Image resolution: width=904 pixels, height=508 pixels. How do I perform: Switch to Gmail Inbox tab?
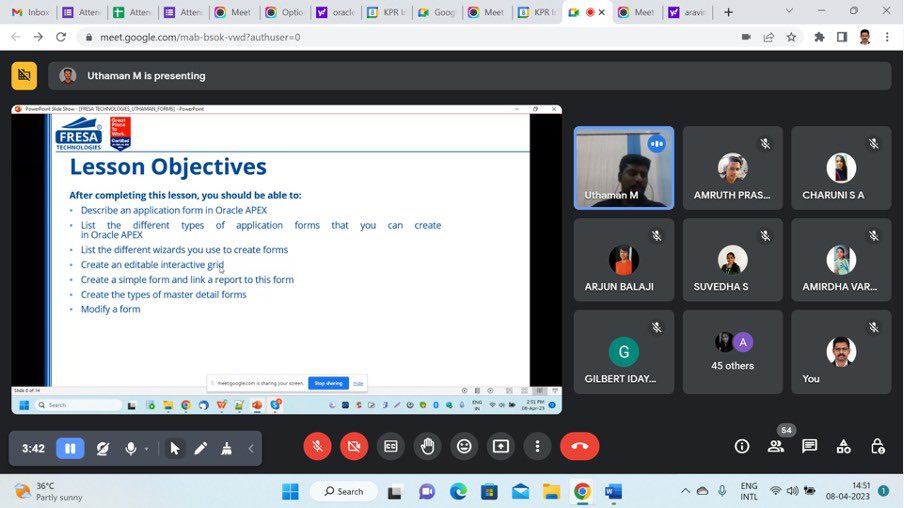click(31, 12)
